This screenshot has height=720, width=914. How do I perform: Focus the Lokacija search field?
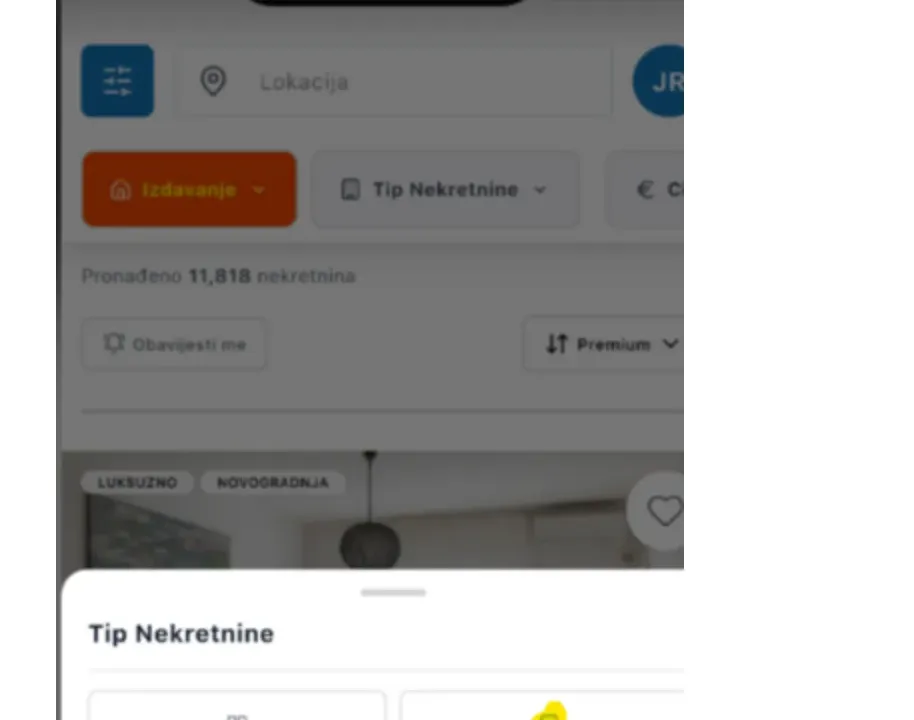pos(395,82)
